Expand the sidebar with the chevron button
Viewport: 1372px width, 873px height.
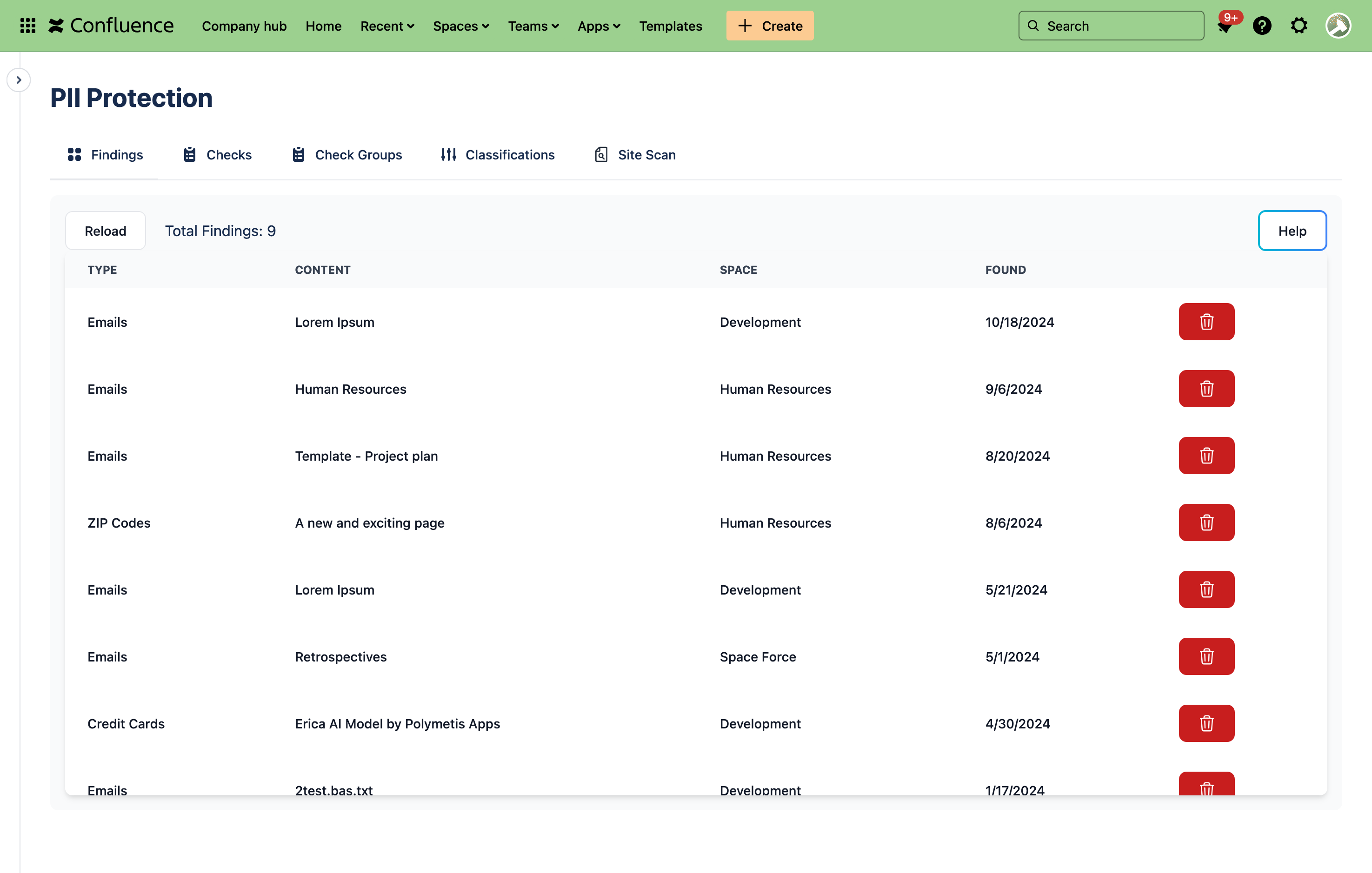tap(19, 80)
